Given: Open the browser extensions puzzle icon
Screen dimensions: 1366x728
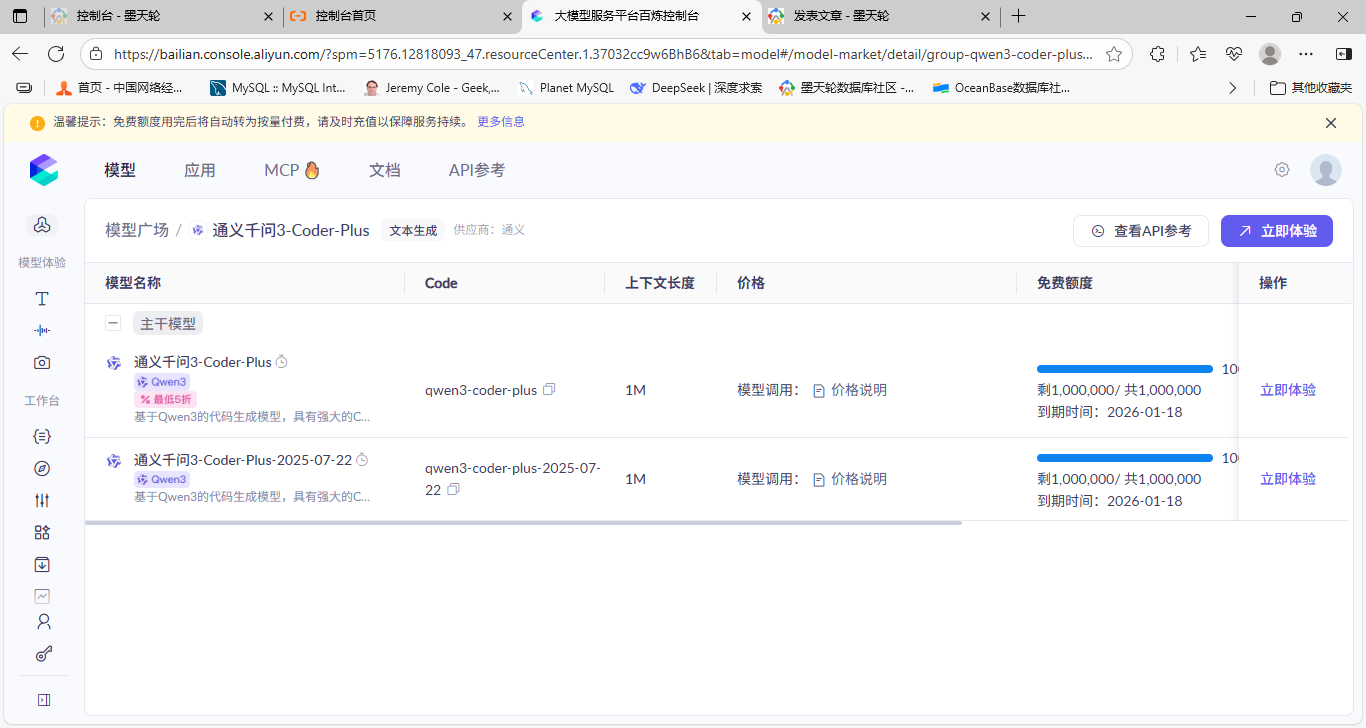Looking at the screenshot, I should (1158, 54).
